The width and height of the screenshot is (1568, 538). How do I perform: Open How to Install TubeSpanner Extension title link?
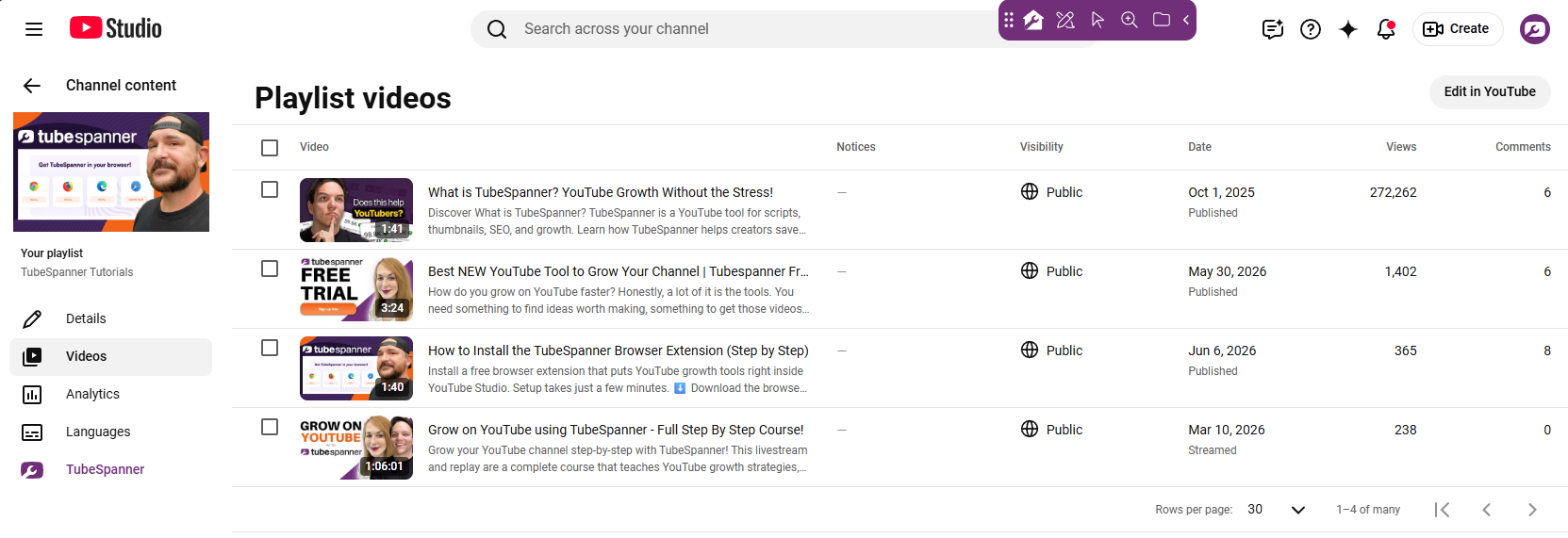(x=619, y=351)
